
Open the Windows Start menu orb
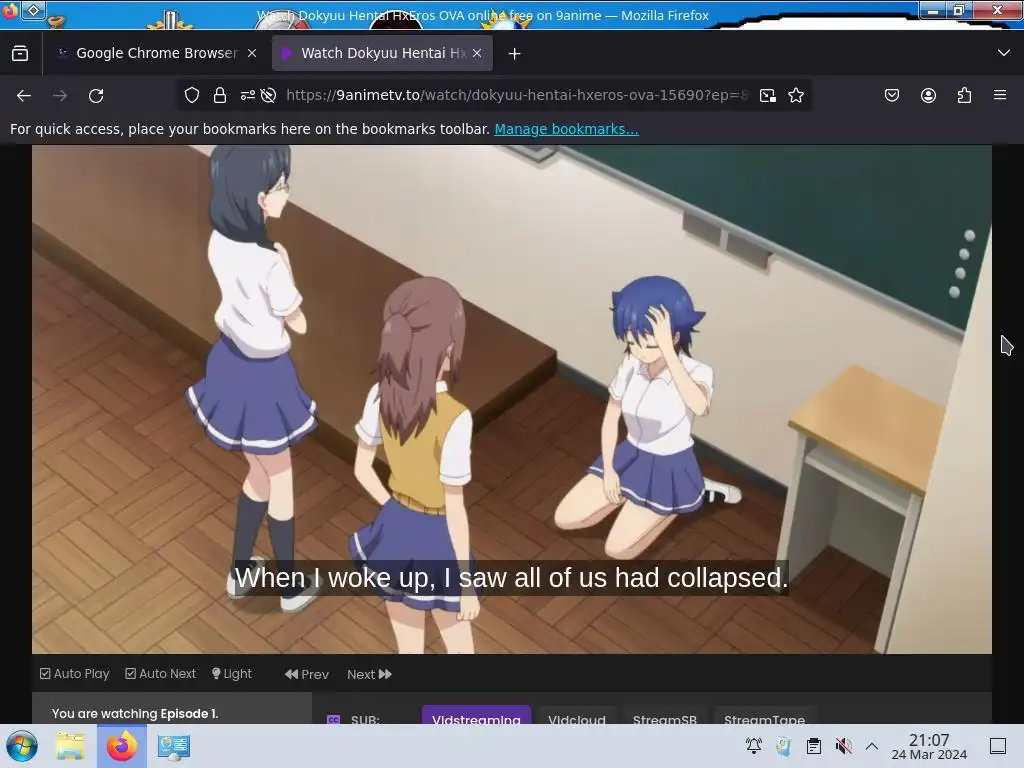22,746
